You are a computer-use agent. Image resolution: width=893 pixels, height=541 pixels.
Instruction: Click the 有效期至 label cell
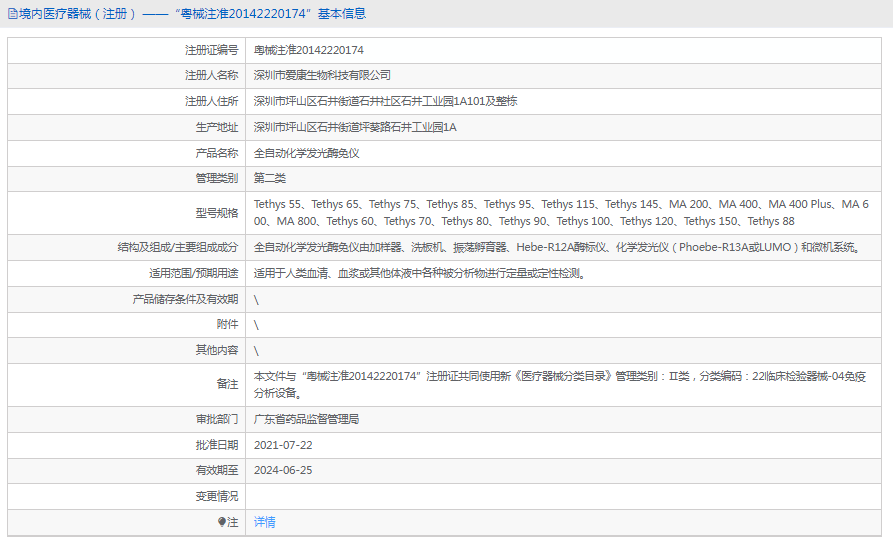click(x=126, y=470)
